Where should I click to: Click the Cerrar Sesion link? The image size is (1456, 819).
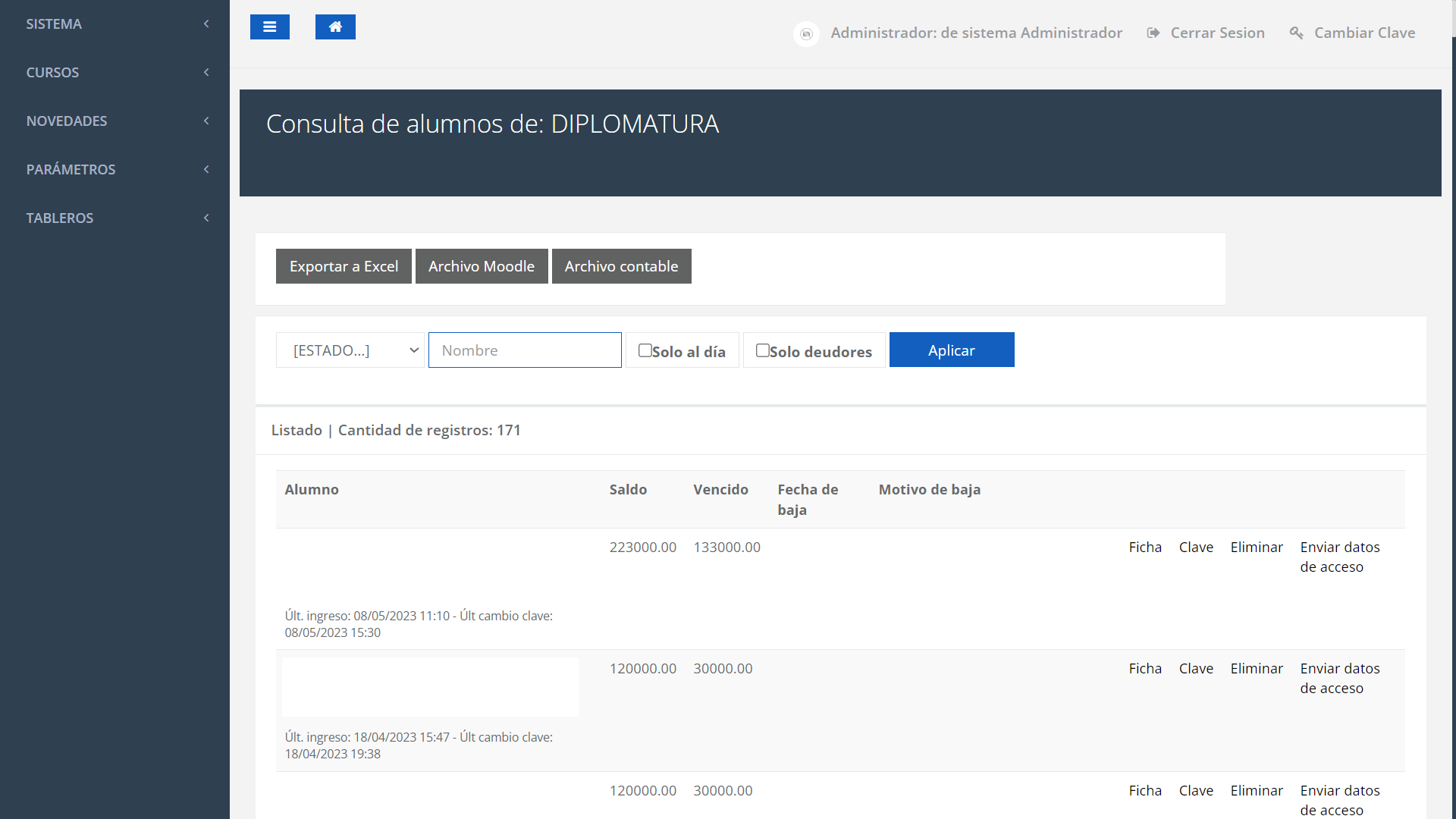pyautogui.click(x=1217, y=33)
